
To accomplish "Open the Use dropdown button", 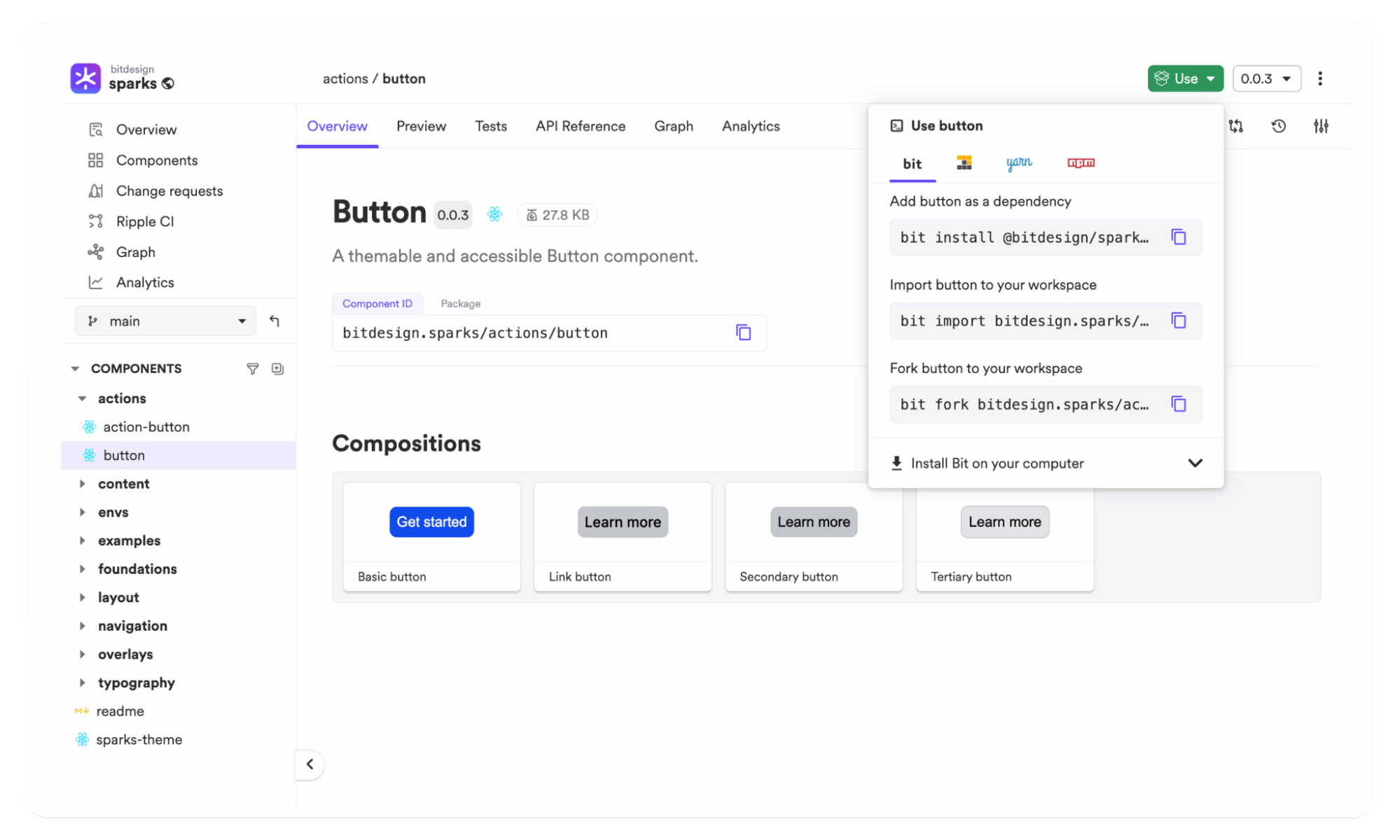I will pyautogui.click(x=1185, y=78).
